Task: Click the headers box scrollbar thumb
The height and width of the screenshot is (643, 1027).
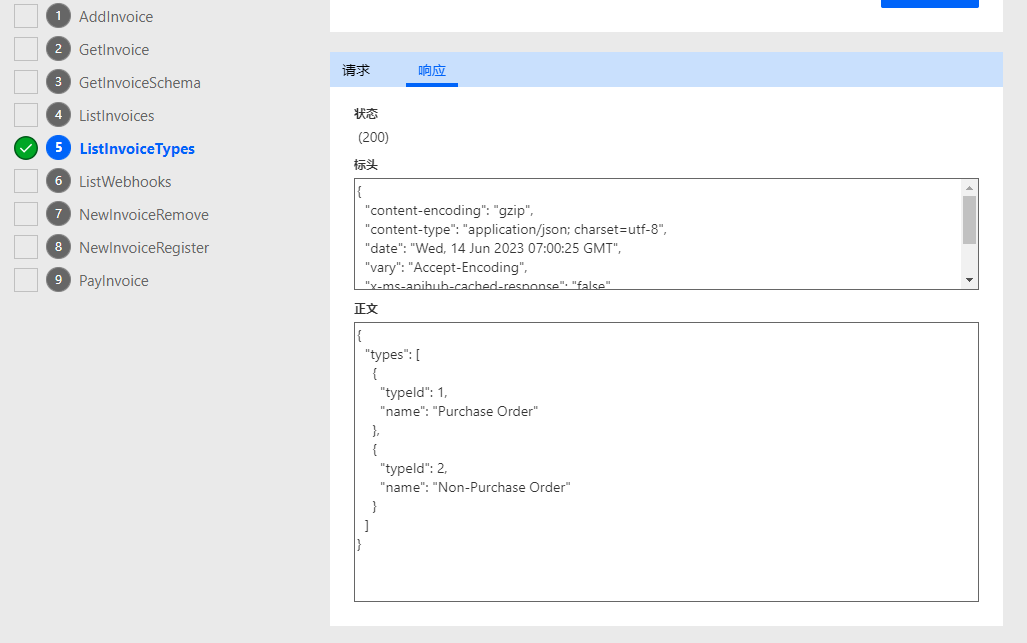Action: coord(969,220)
